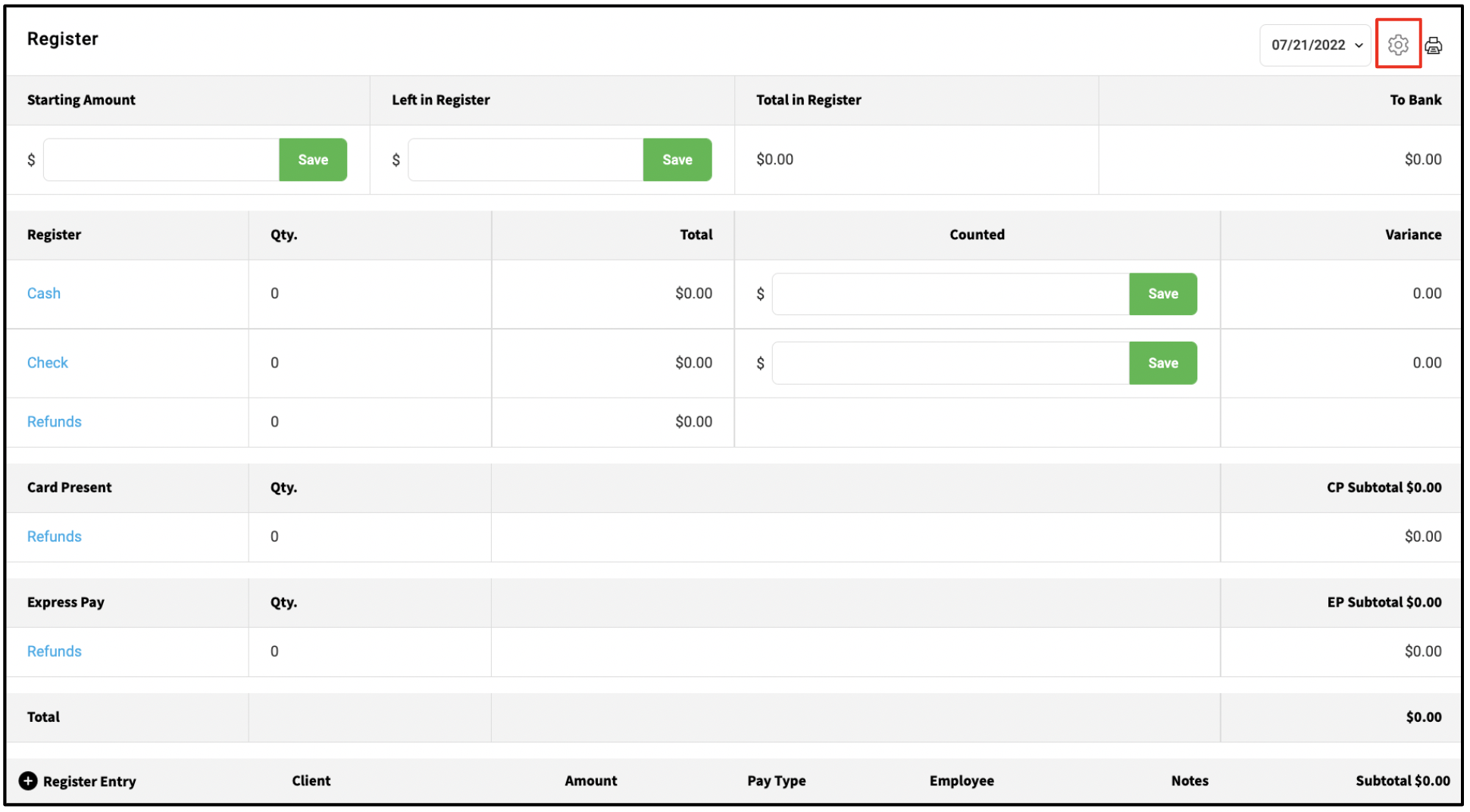Open Refunds link under Express Pay
Screen dimensions: 1470x812
point(55,651)
